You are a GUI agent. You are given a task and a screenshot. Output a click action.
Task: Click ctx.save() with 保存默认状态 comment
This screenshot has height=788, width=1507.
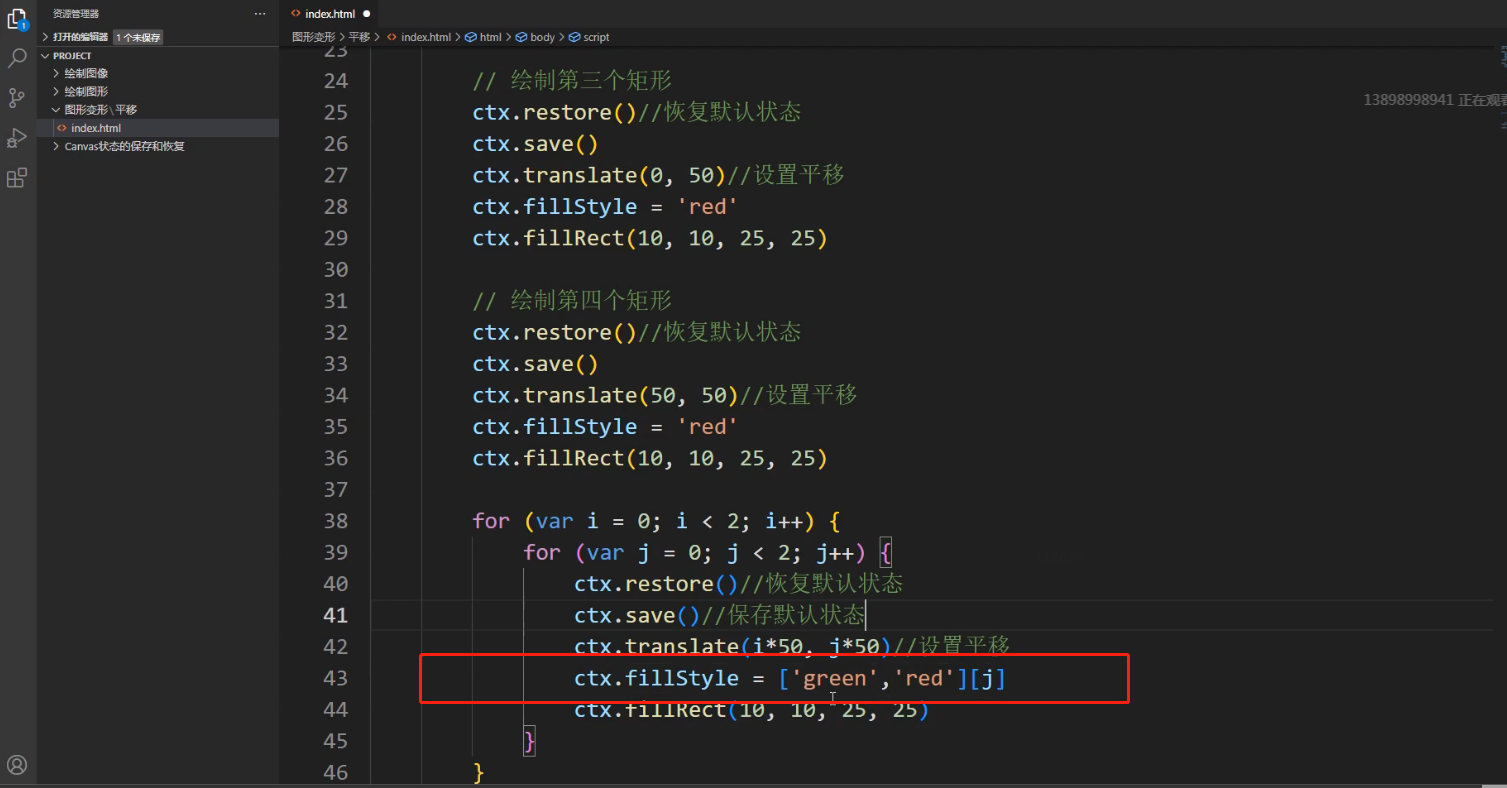click(719, 615)
